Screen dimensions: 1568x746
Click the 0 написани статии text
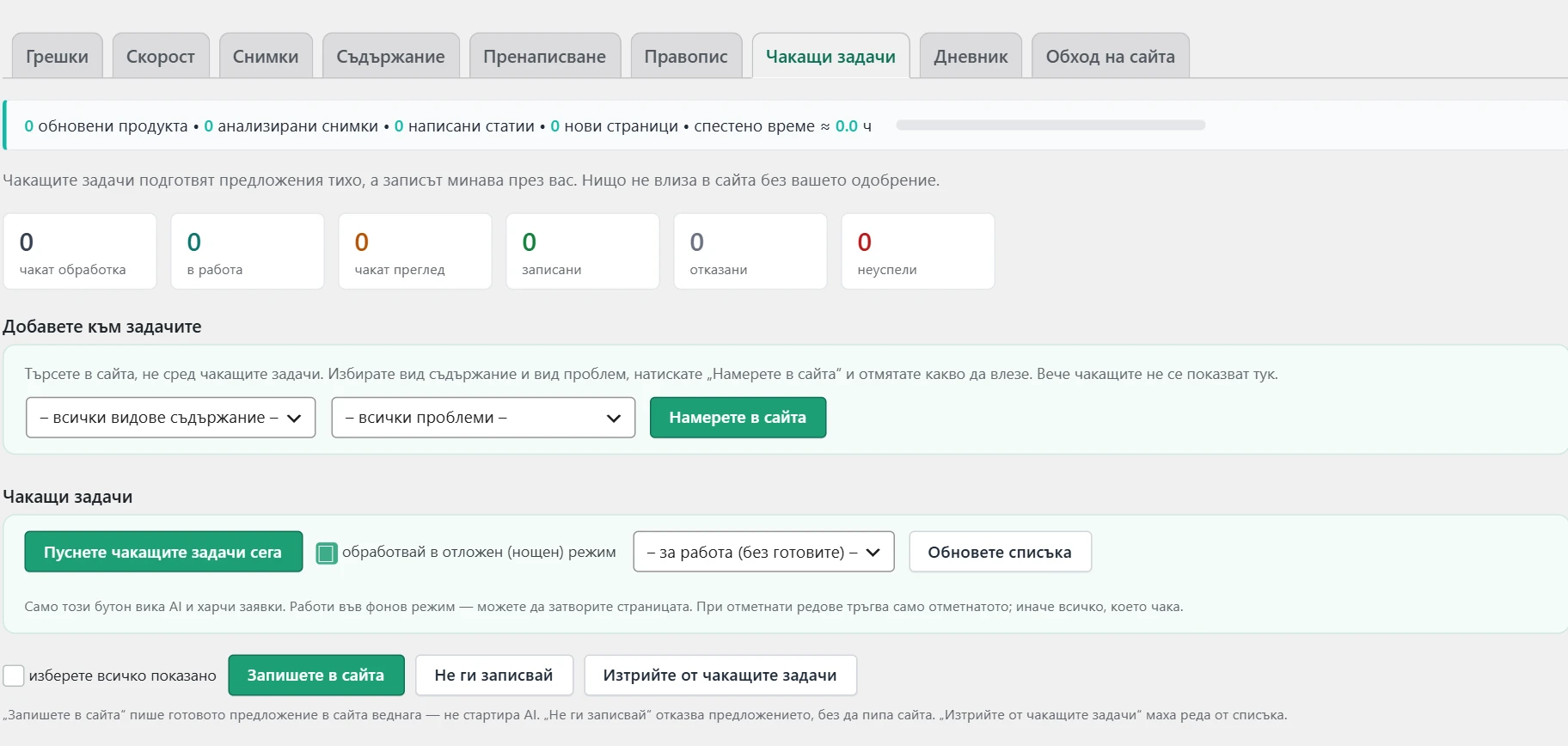(464, 126)
